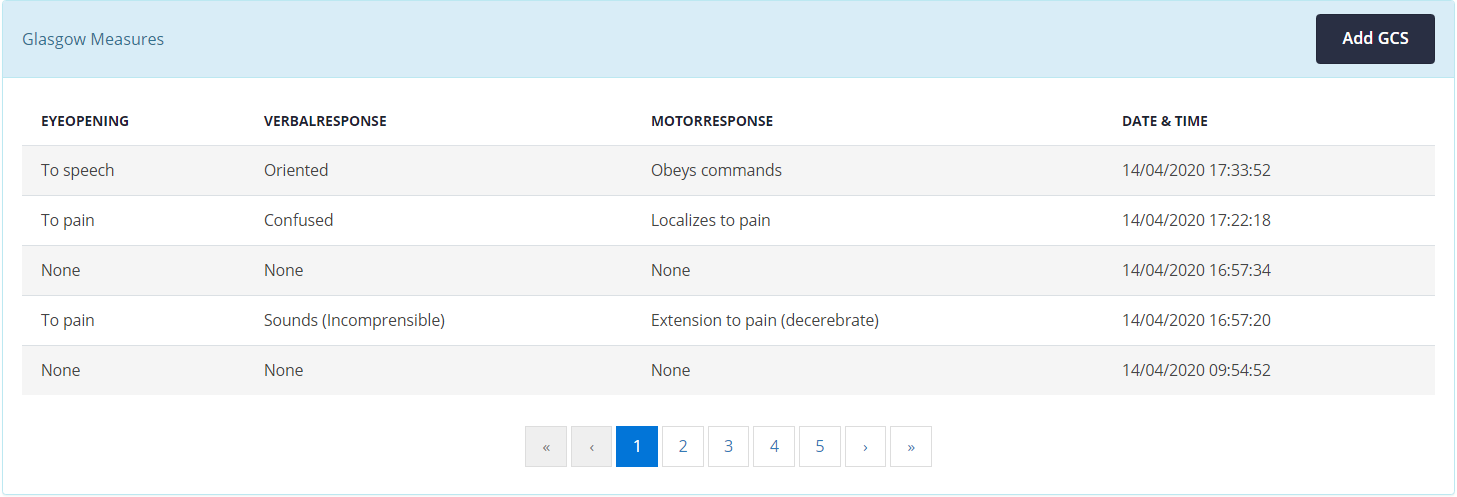
Task: Open page 5 of Glasgow Measures
Action: [820, 447]
